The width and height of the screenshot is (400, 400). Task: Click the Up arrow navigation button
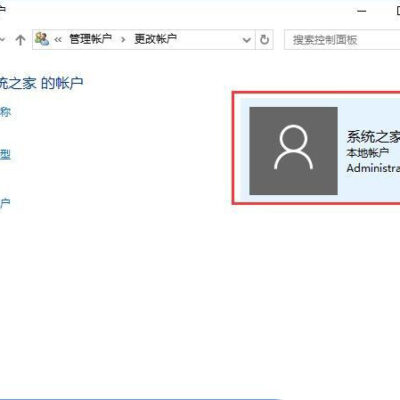pyautogui.click(x=20, y=40)
